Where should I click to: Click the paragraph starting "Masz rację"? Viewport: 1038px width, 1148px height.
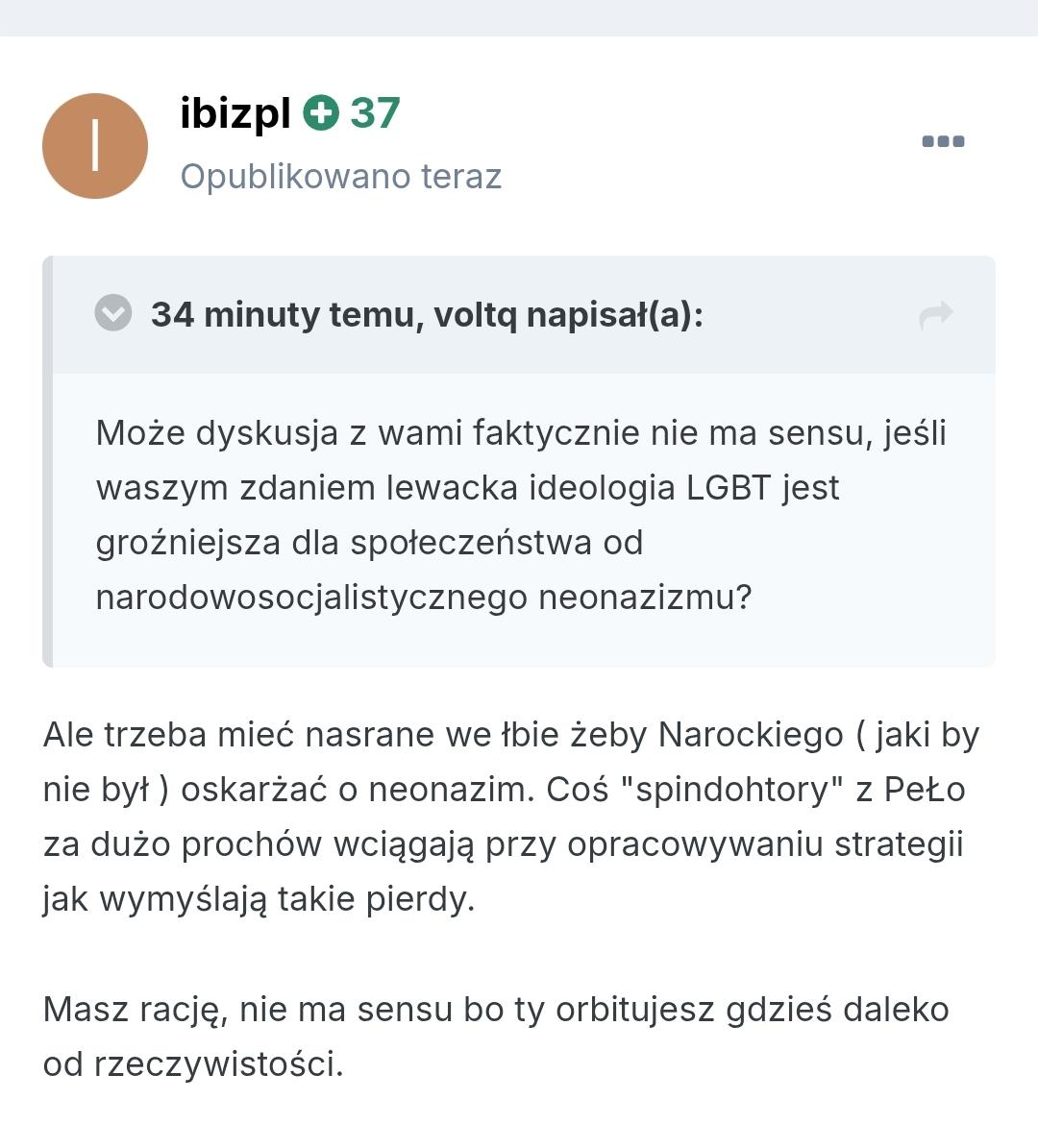tap(495, 1010)
